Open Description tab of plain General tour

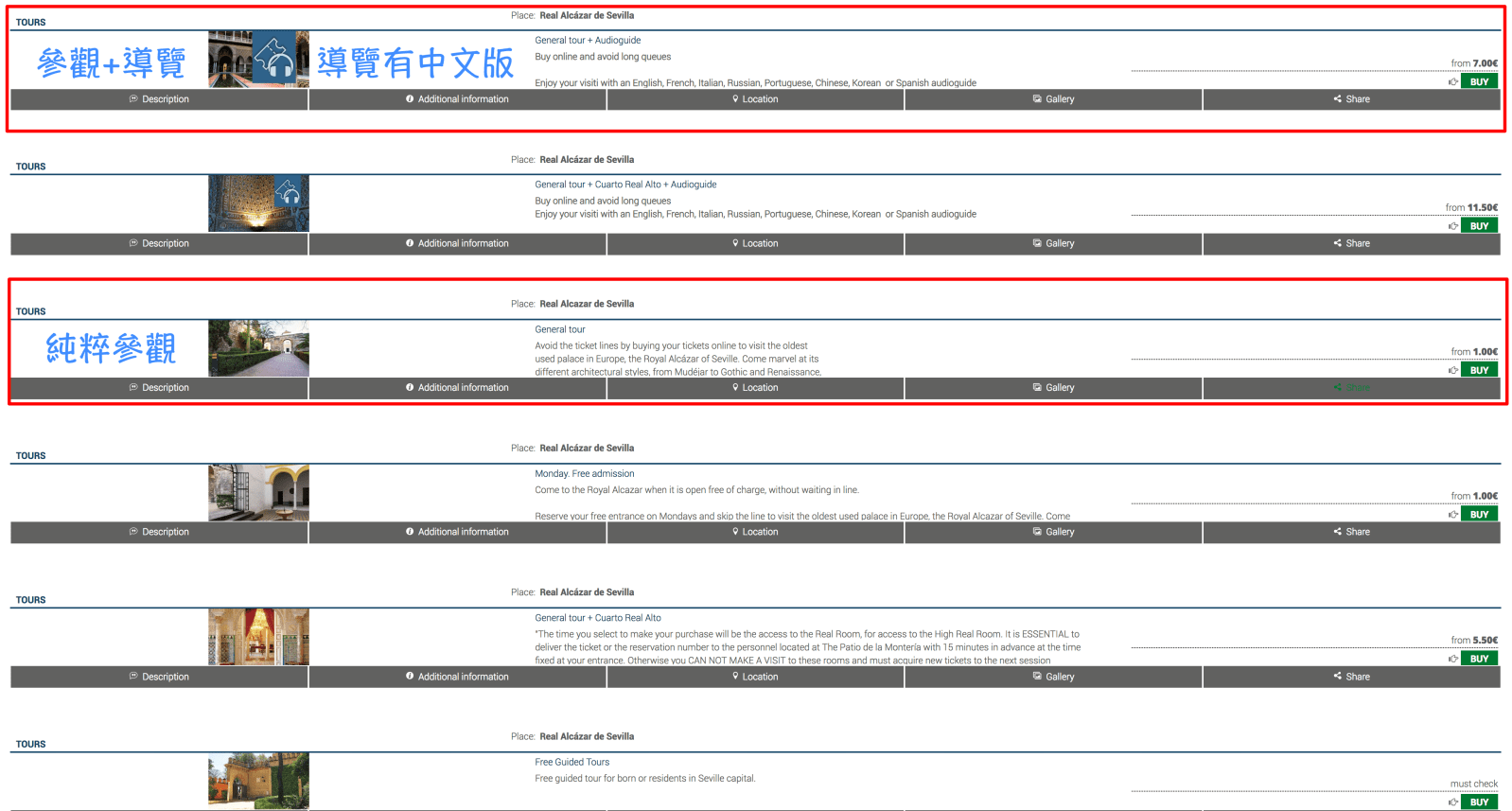point(159,388)
